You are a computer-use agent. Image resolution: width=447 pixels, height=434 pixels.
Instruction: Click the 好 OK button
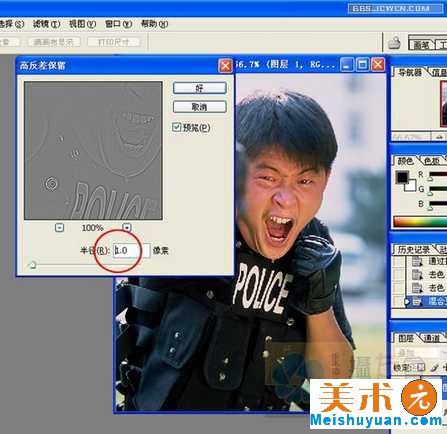click(x=200, y=88)
